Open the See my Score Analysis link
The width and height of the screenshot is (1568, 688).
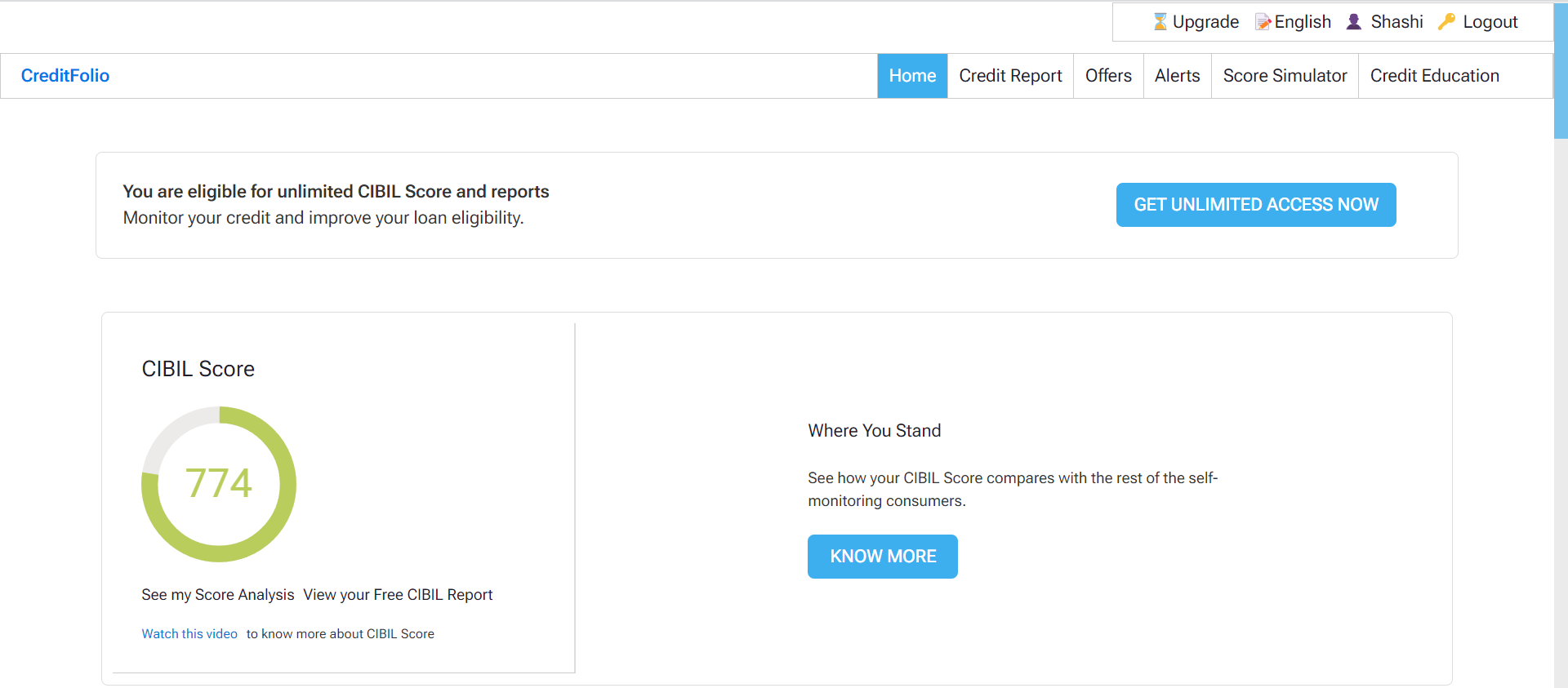[x=218, y=595]
